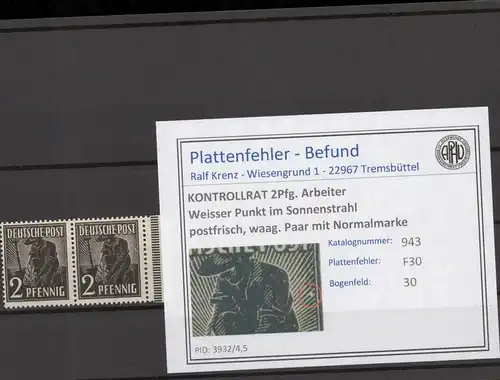Click the 'Bogenfeld:' label
500x380 pixels.
coord(350,283)
